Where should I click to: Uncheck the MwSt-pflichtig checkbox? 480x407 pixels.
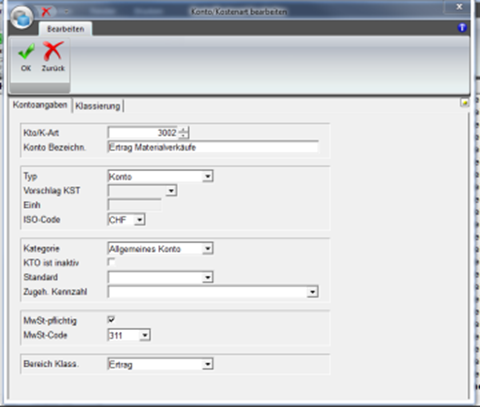pyautogui.click(x=111, y=320)
